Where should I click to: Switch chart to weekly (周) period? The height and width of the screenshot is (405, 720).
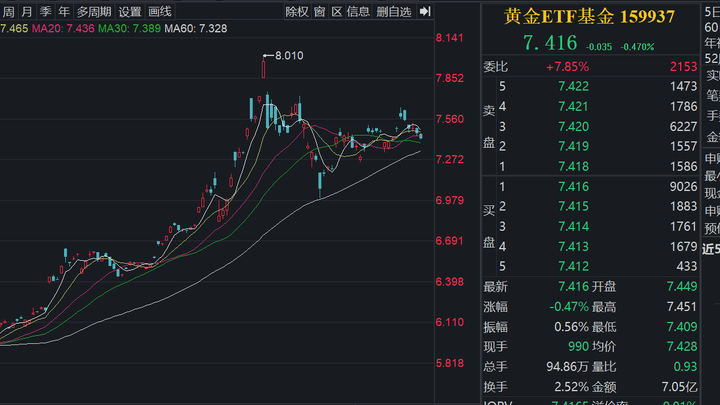click(x=8, y=11)
